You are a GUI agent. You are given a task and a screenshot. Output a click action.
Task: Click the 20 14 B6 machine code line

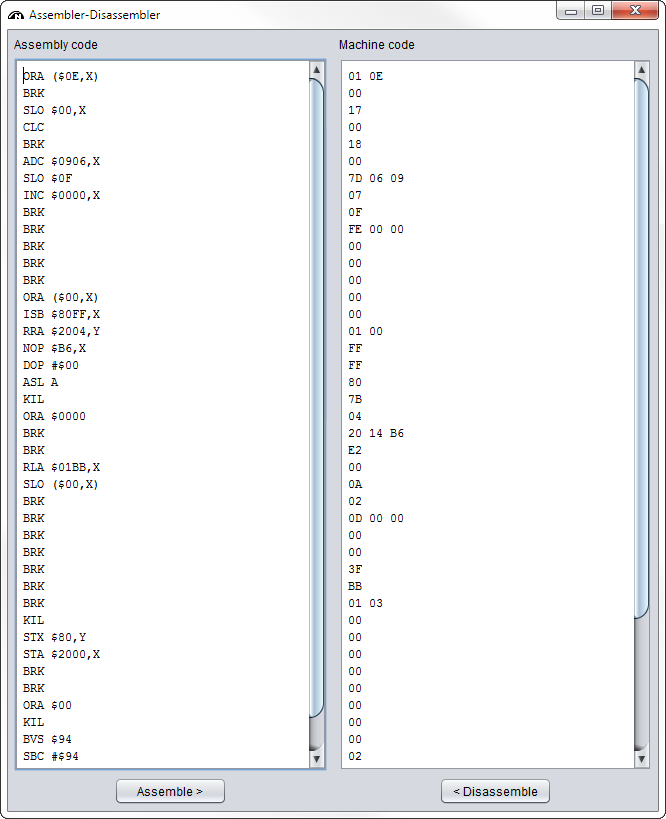[x=375, y=433]
